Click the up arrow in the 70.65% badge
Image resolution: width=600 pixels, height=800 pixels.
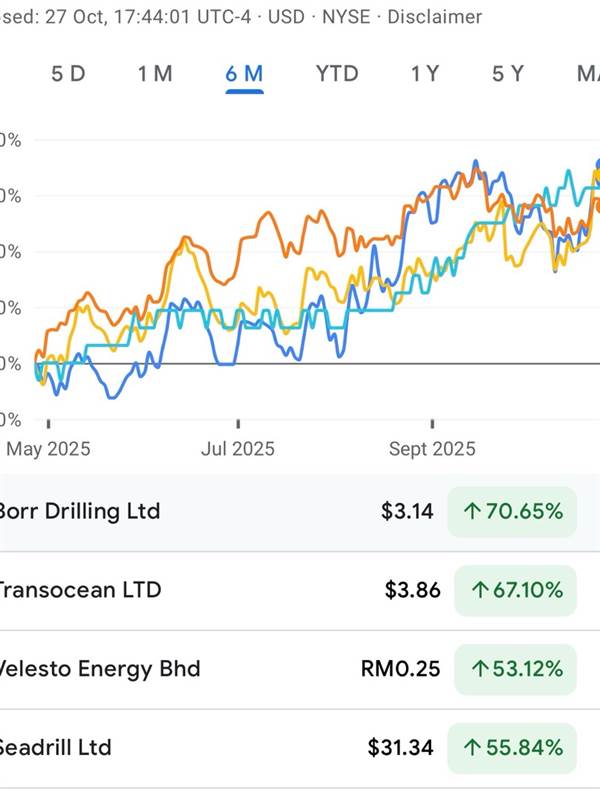[x=473, y=512]
